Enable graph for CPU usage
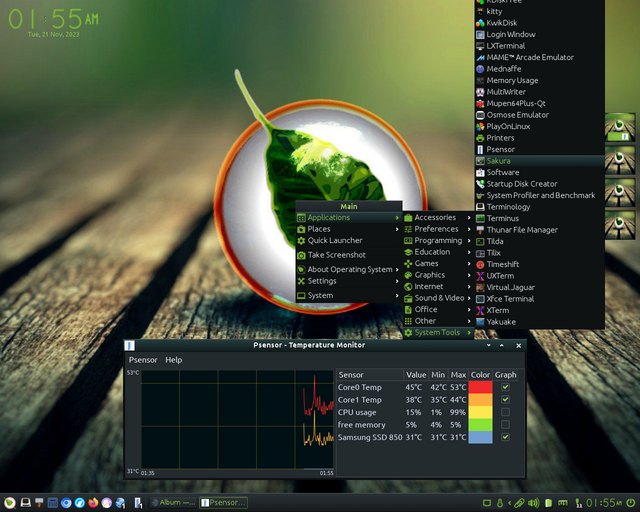640x512 pixels. coord(505,412)
